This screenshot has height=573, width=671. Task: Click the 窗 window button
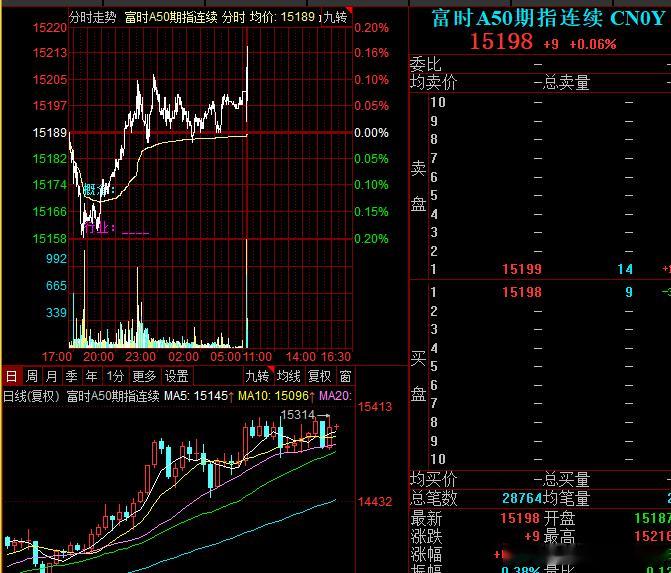(345, 376)
